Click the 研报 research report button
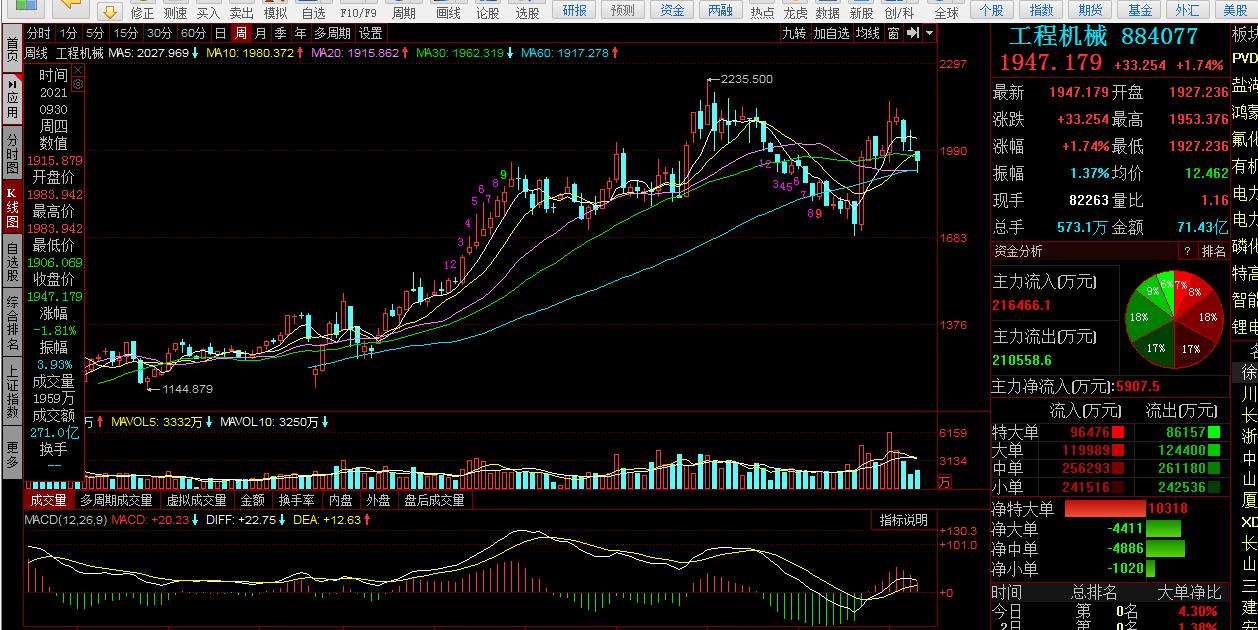This screenshot has height=630, width=1258. click(x=575, y=11)
